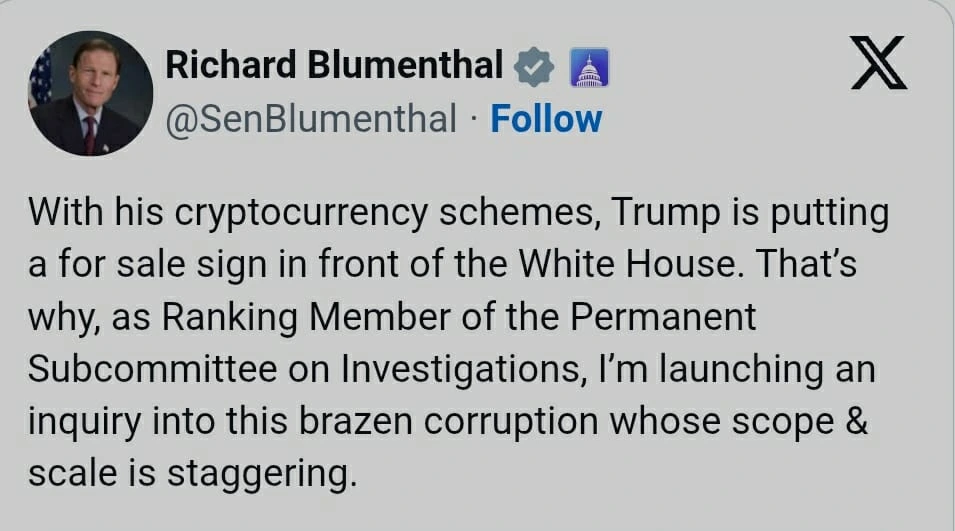
Task: Open Richard Blumenthal's profile photo
Action: click(91, 93)
